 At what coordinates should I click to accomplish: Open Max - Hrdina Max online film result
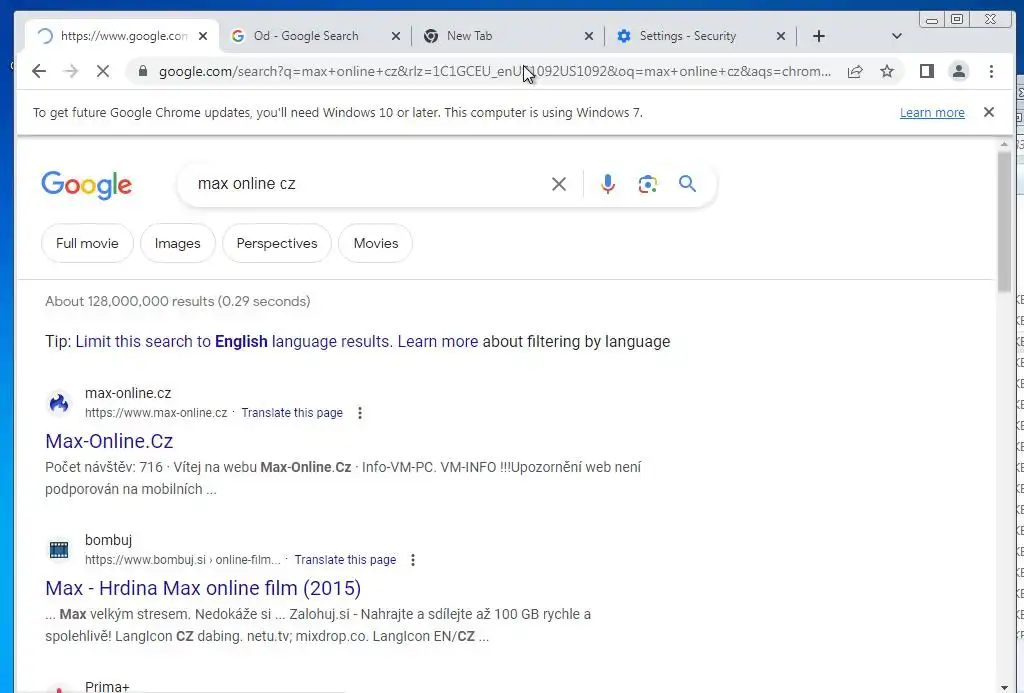[x=203, y=588]
